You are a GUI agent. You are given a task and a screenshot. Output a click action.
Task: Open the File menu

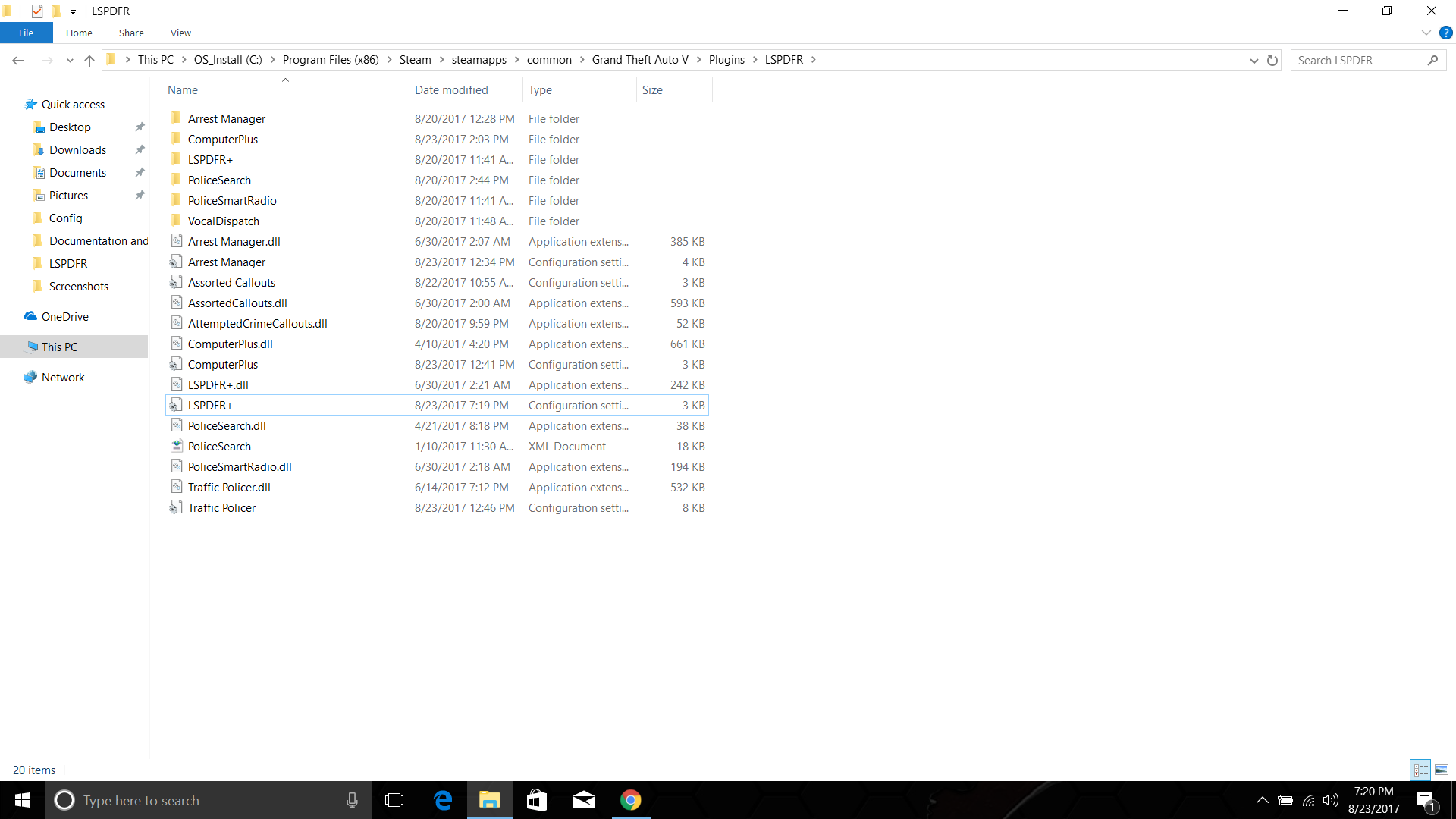(x=26, y=33)
